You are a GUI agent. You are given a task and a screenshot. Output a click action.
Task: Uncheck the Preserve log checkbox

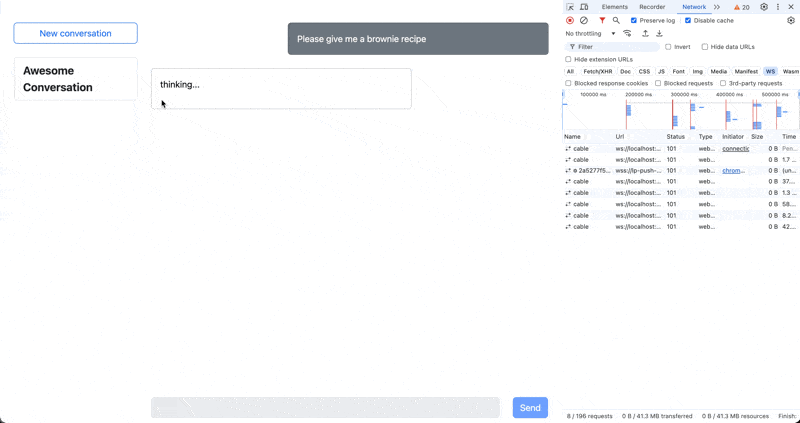pyautogui.click(x=634, y=20)
